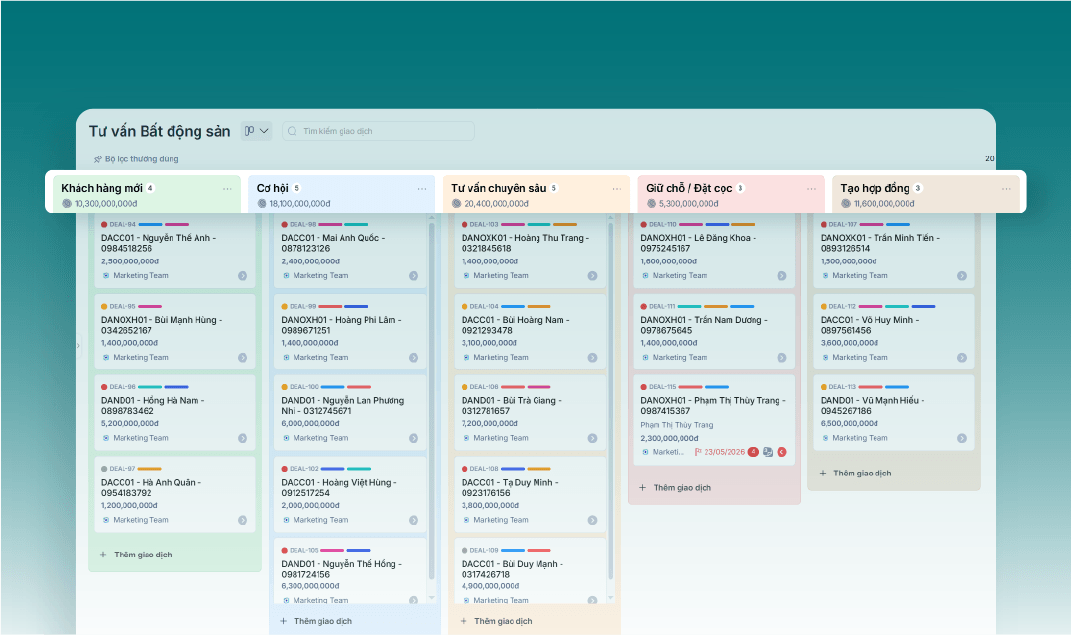1071x635 pixels.
Task: Click arrow icon on Bùi Mạnh Hùng card
Action: point(242,358)
